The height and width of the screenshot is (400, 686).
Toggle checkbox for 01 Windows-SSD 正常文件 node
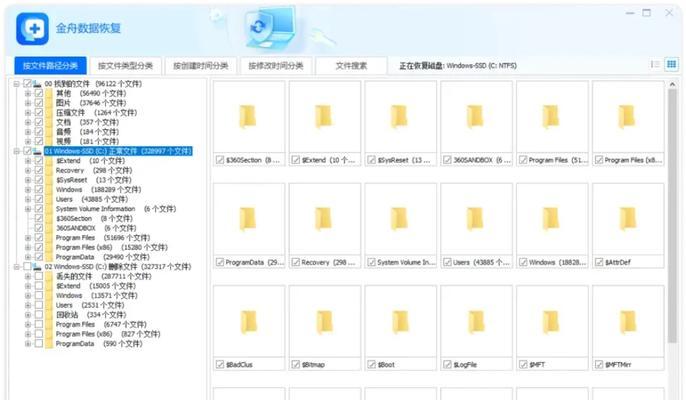(x=27, y=151)
